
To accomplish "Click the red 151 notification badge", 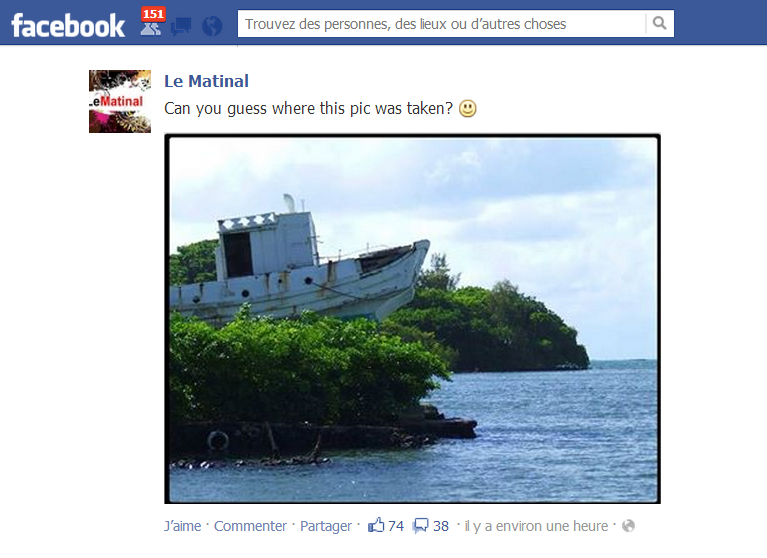I will coord(153,14).
